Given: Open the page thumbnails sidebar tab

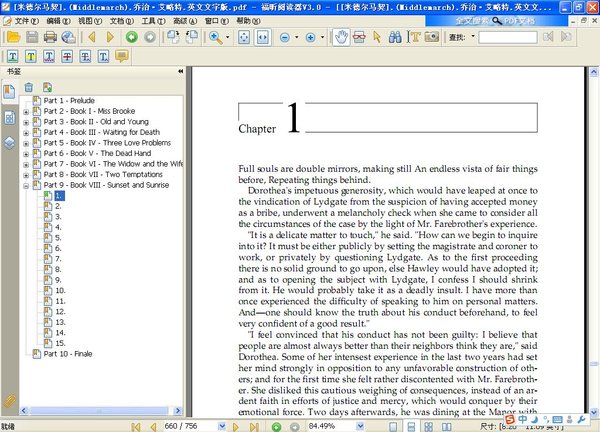Looking at the screenshot, I should pyautogui.click(x=10, y=118).
